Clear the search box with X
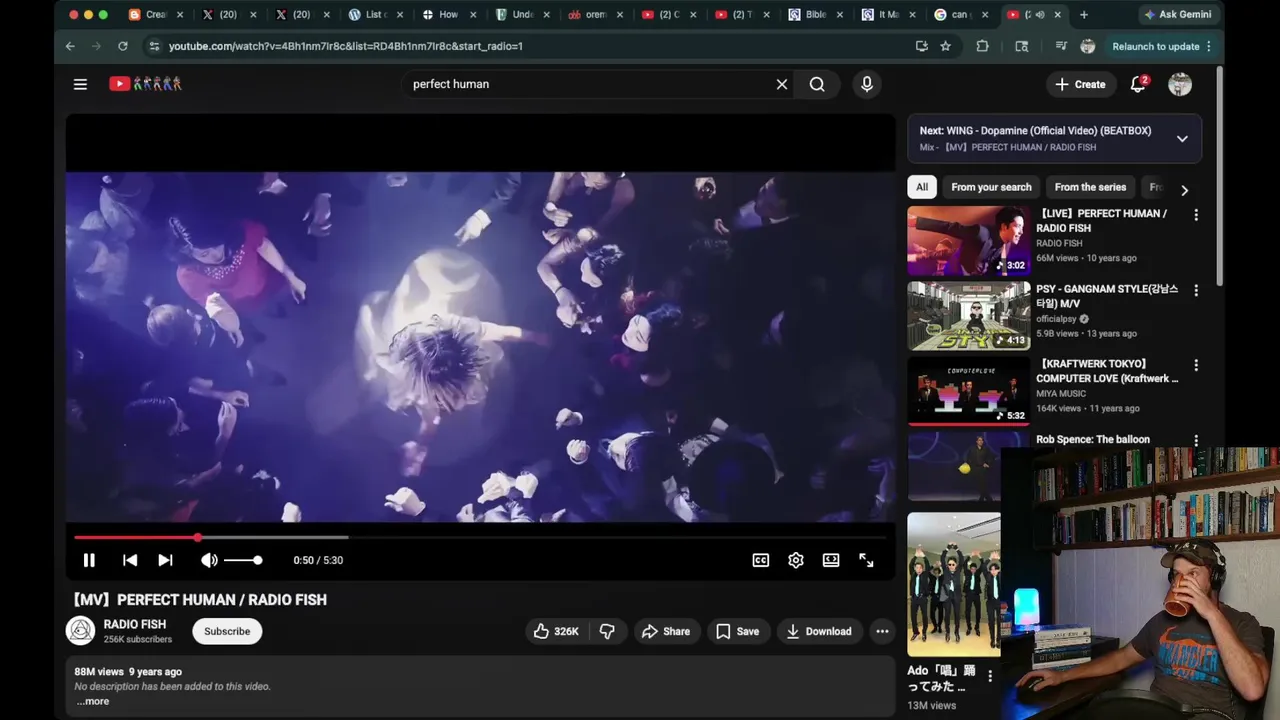 [x=782, y=84]
